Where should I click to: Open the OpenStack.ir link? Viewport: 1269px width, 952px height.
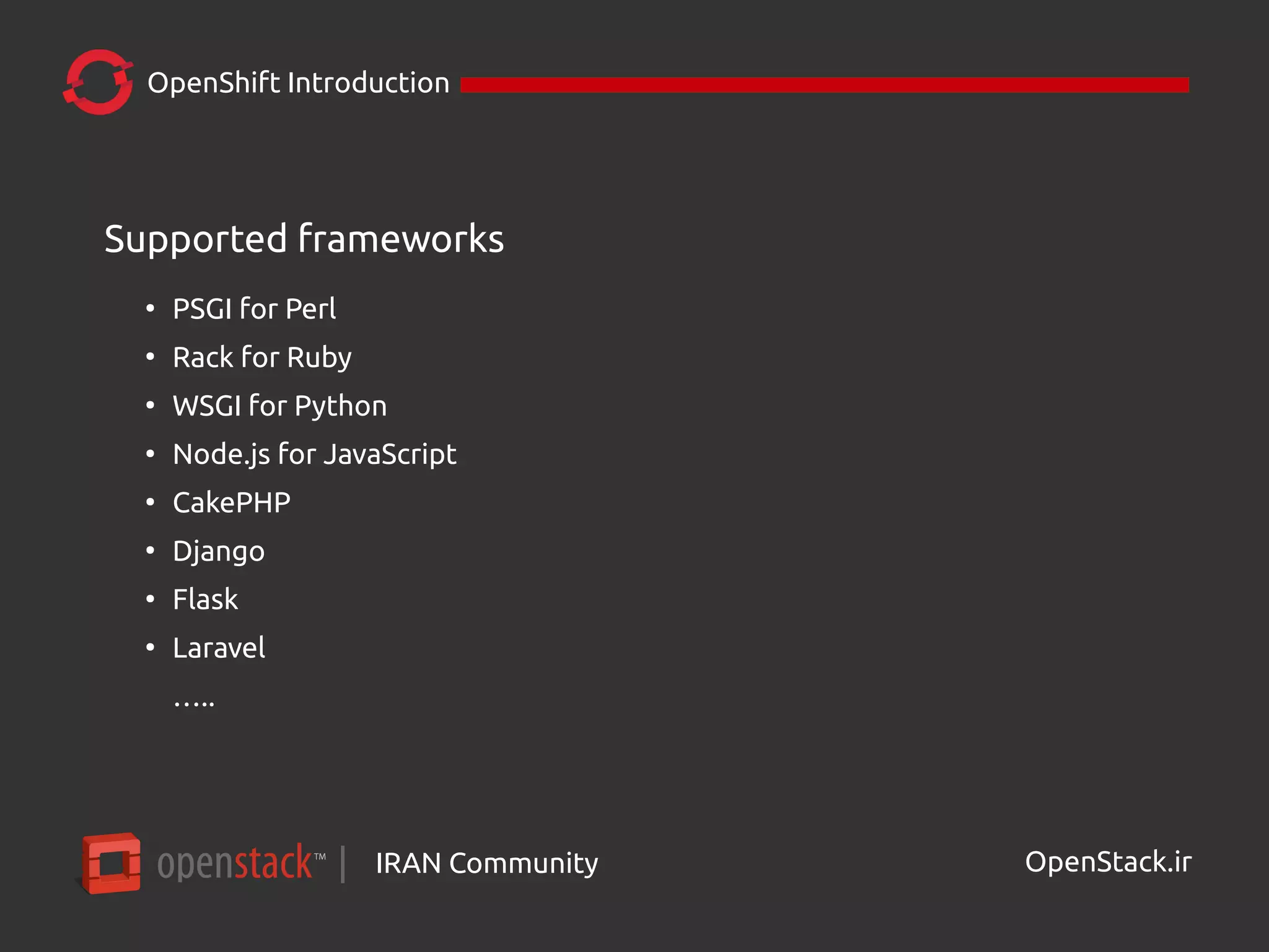pos(1108,862)
